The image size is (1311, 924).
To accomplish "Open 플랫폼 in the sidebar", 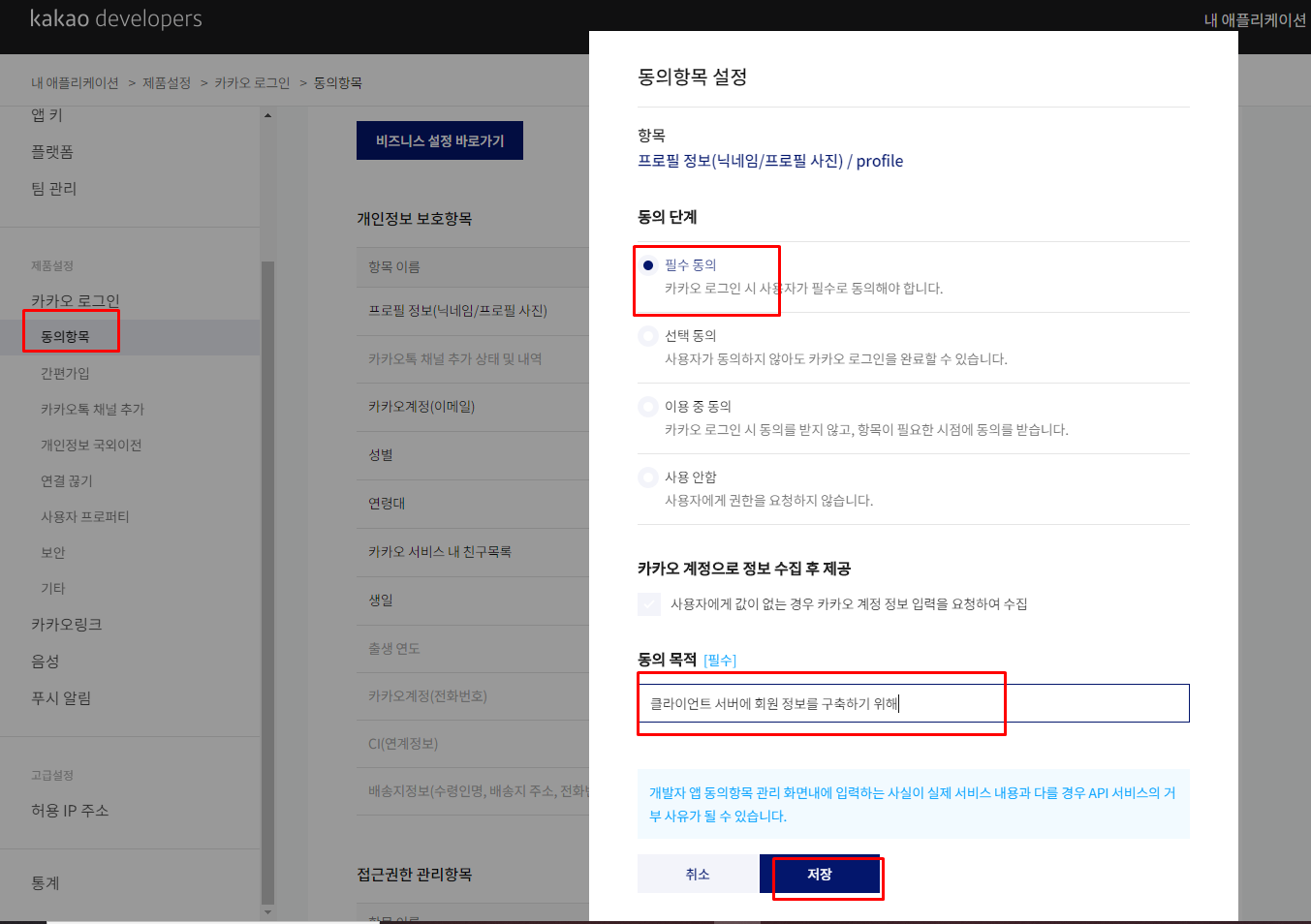I will tap(52, 152).
